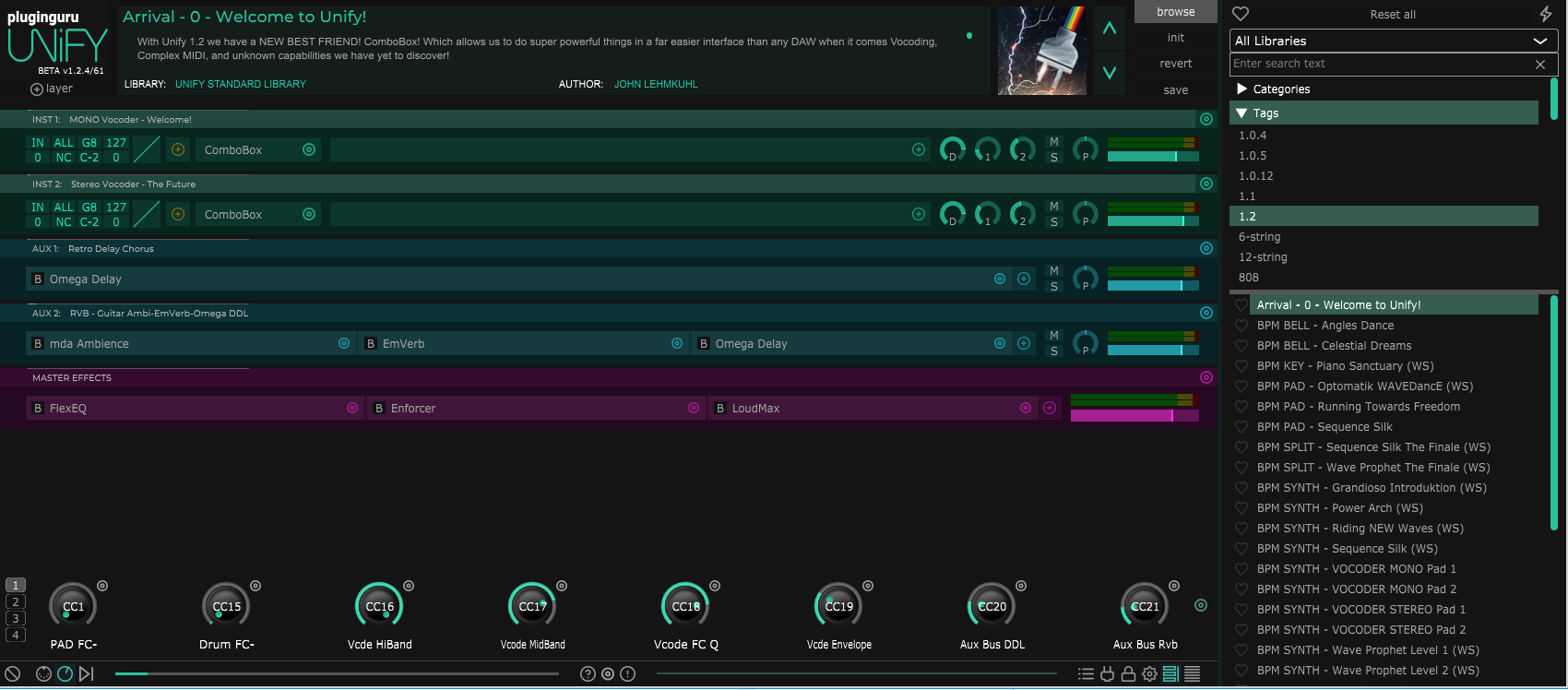Click the add layer plus icon
Screen dimensions: 1568x690
coord(37,89)
